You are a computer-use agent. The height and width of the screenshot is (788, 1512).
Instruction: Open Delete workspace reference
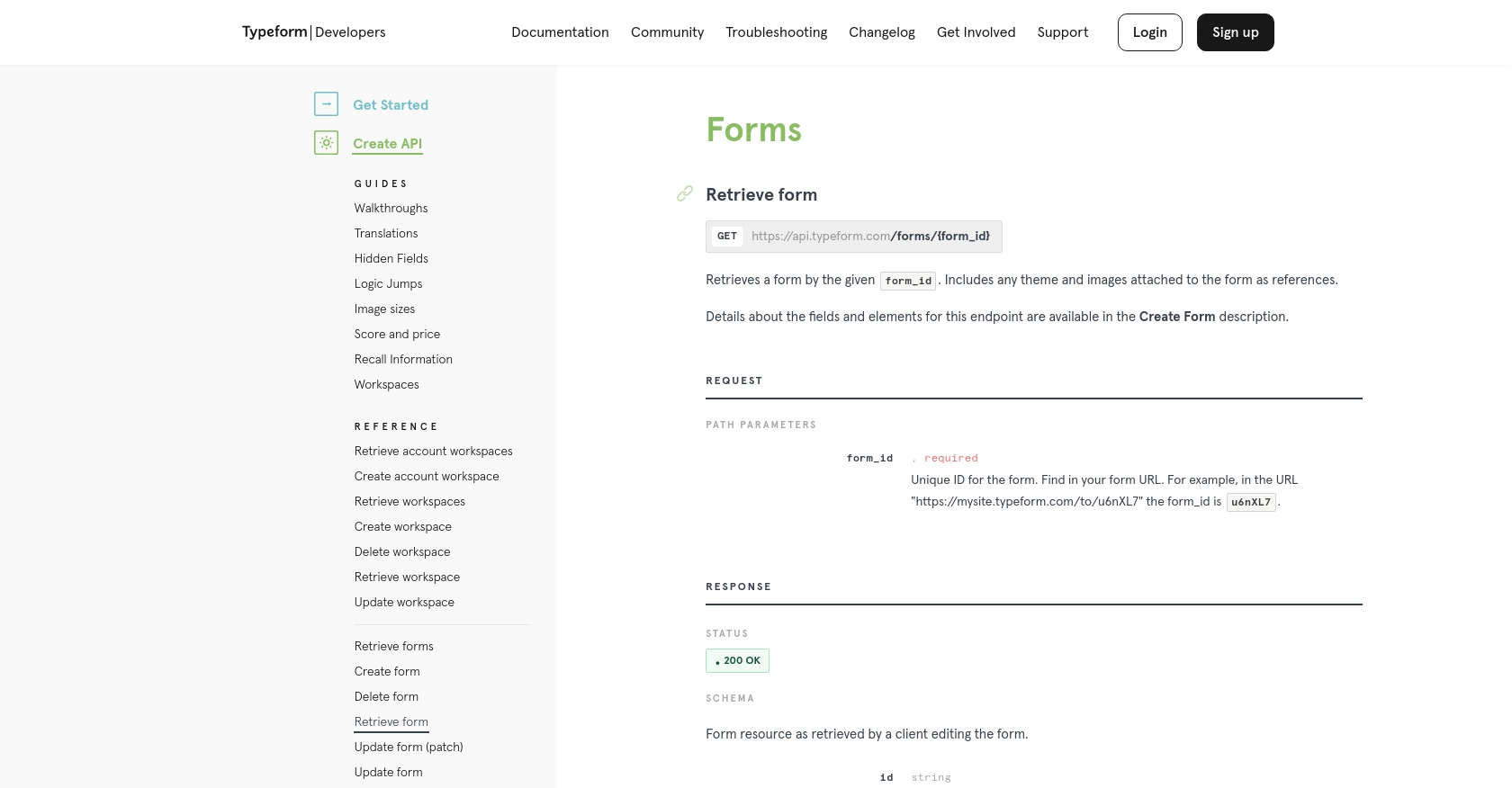click(402, 551)
